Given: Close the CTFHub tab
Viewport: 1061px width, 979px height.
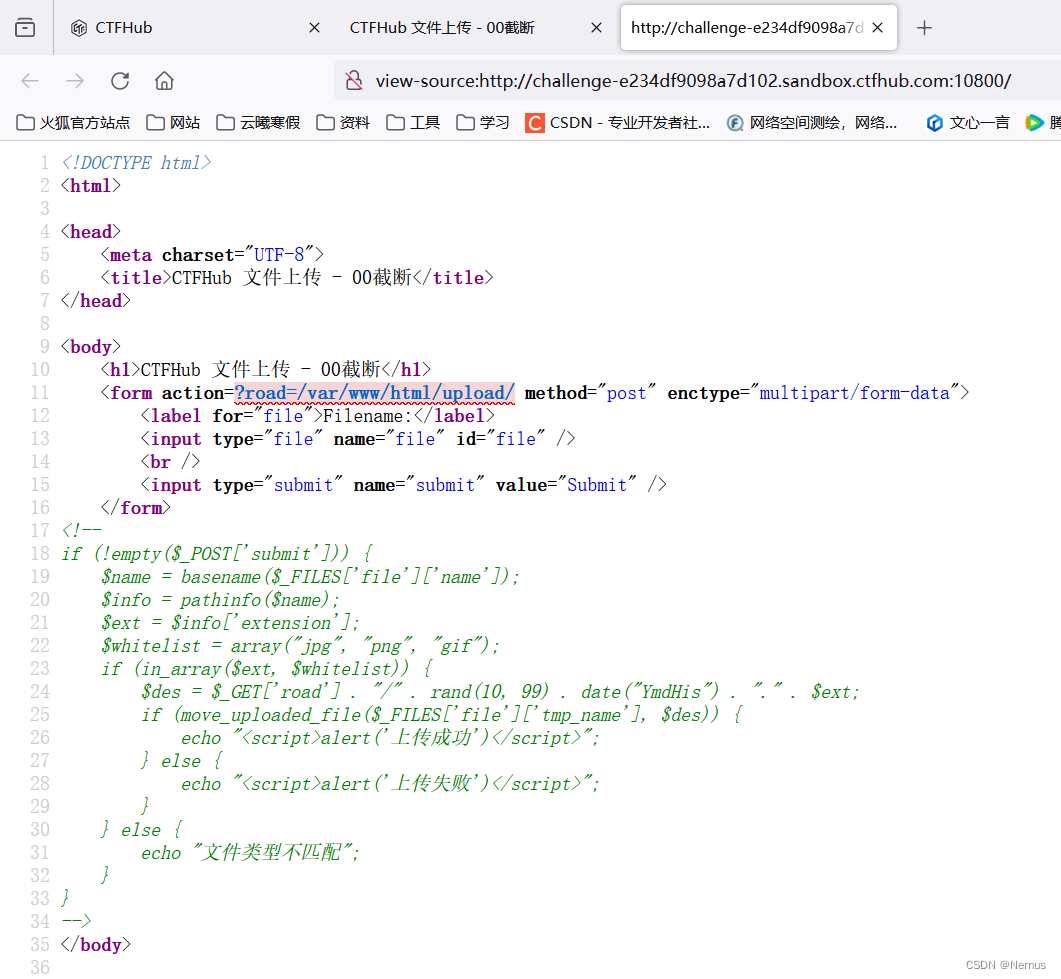Looking at the screenshot, I should point(314,28).
